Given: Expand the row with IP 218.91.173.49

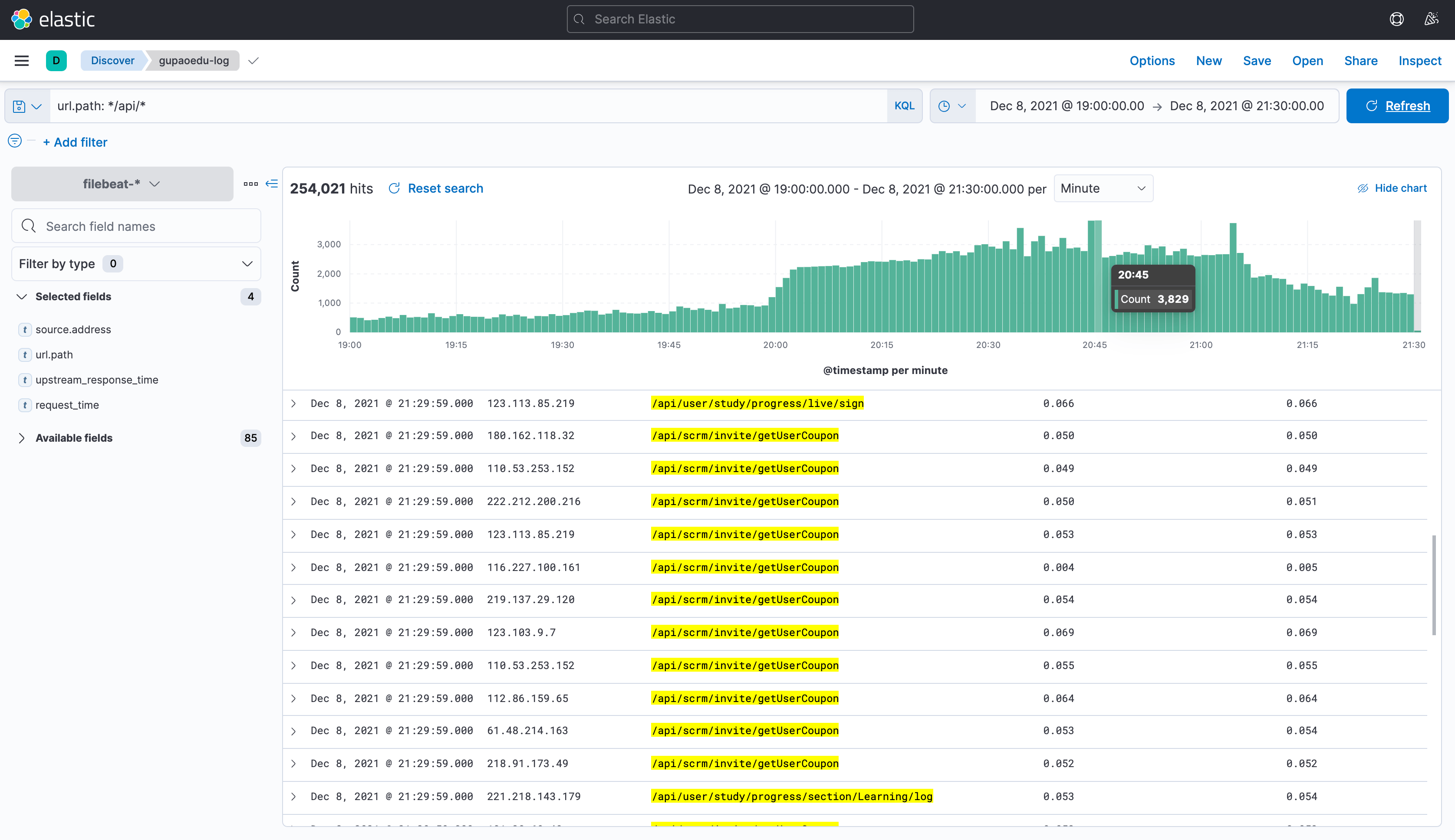Looking at the screenshot, I should click(293, 764).
